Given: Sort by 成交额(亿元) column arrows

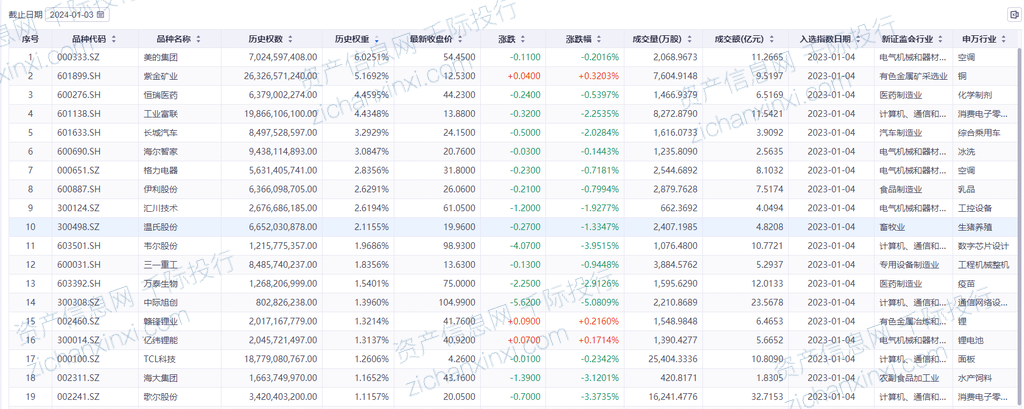Looking at the screenshot, I should coord(772,39).
